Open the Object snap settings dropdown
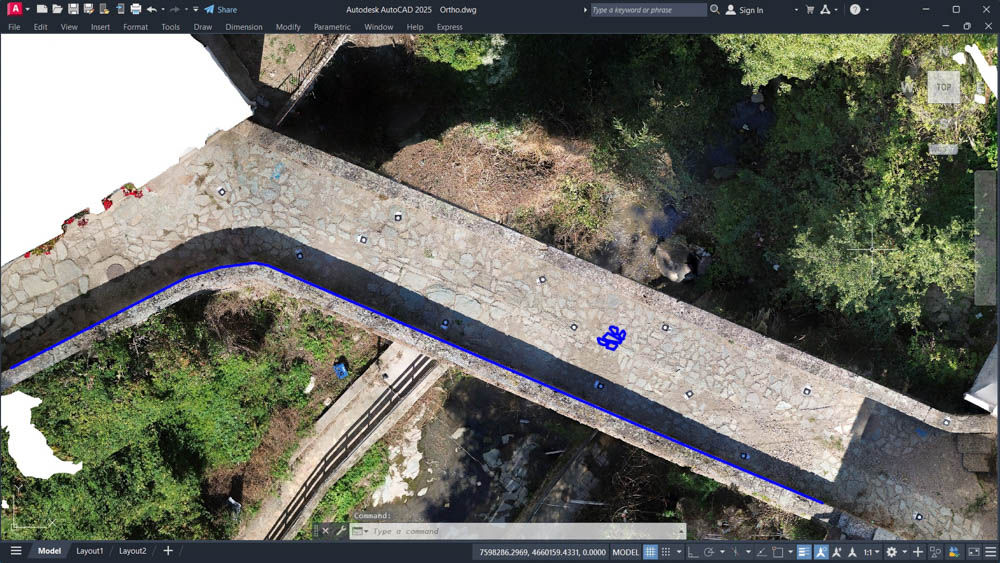The height and width of the screenshot is (563, 1000). pos(790,552)
